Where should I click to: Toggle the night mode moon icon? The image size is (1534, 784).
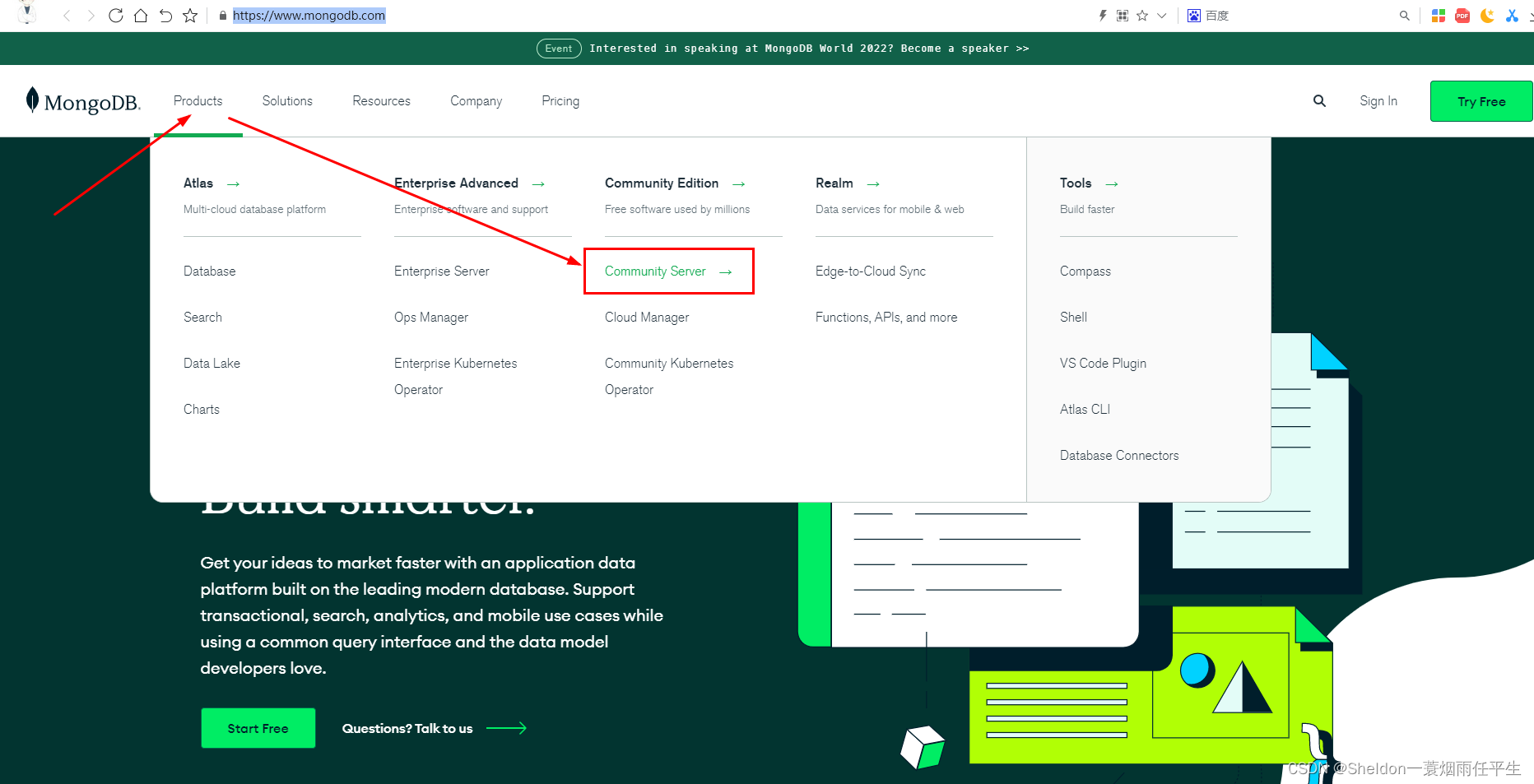click(1487, 16)
